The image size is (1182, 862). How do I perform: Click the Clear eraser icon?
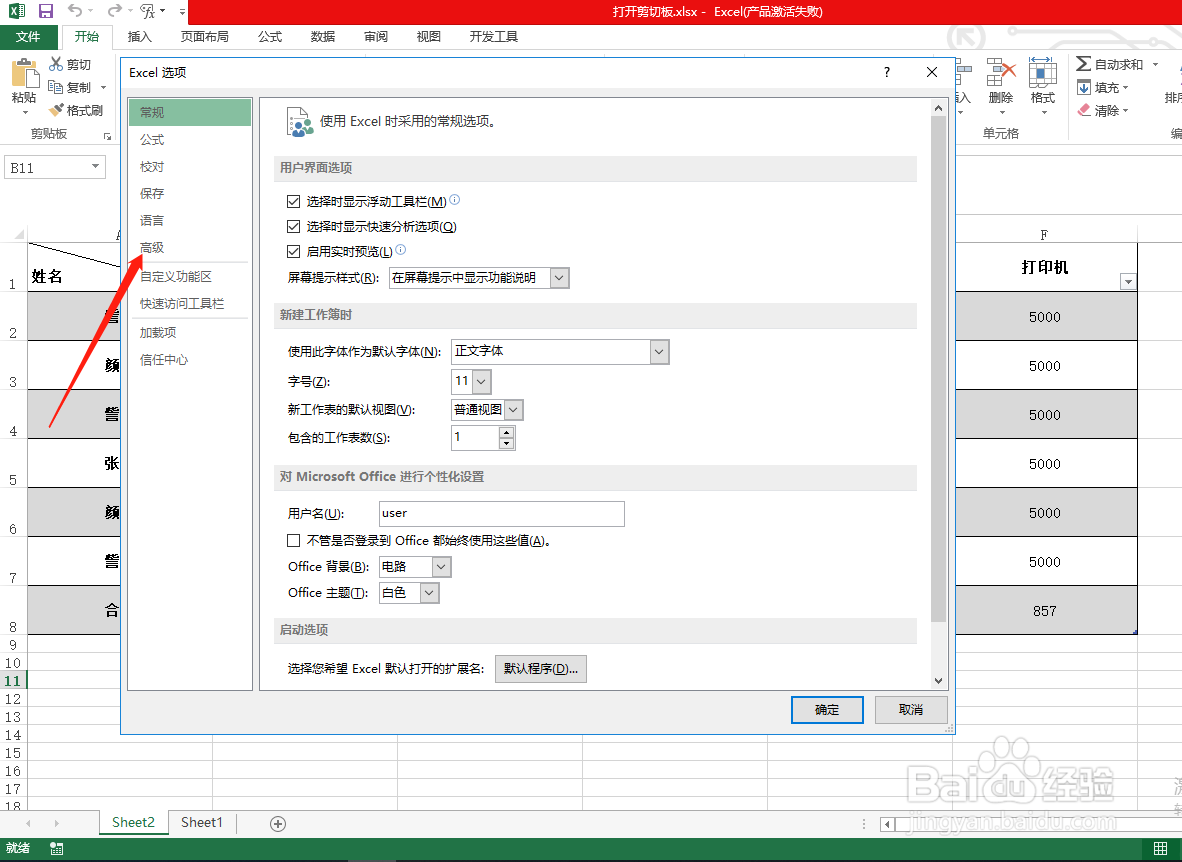1084,110
